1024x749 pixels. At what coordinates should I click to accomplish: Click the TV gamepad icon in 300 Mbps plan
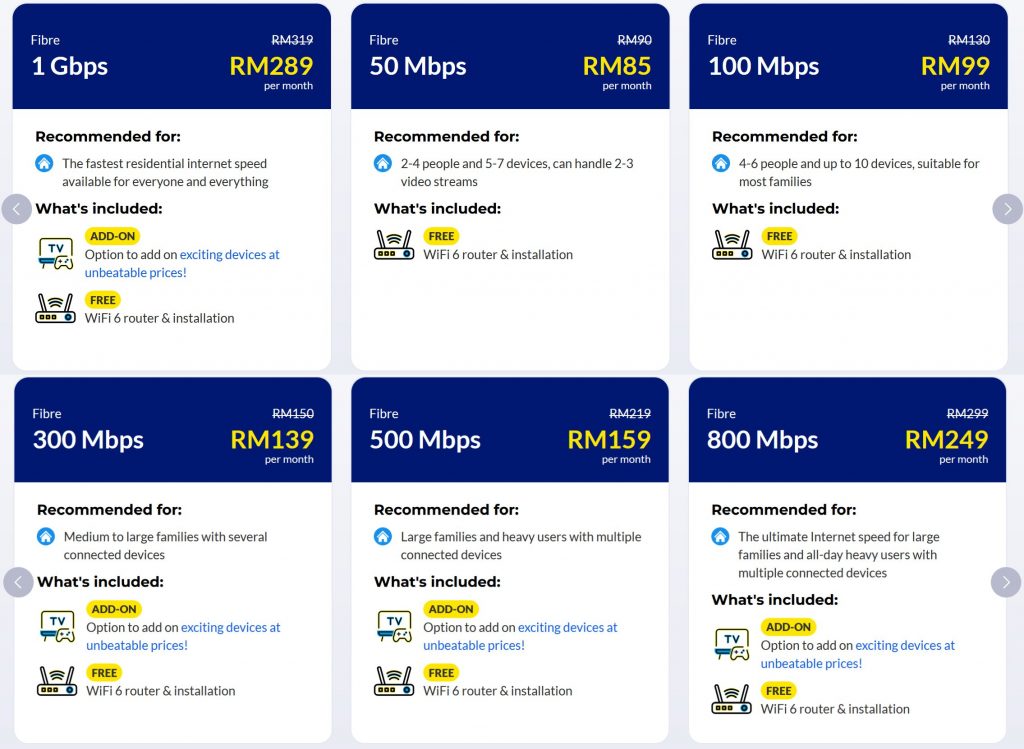(x=57, y=626)
